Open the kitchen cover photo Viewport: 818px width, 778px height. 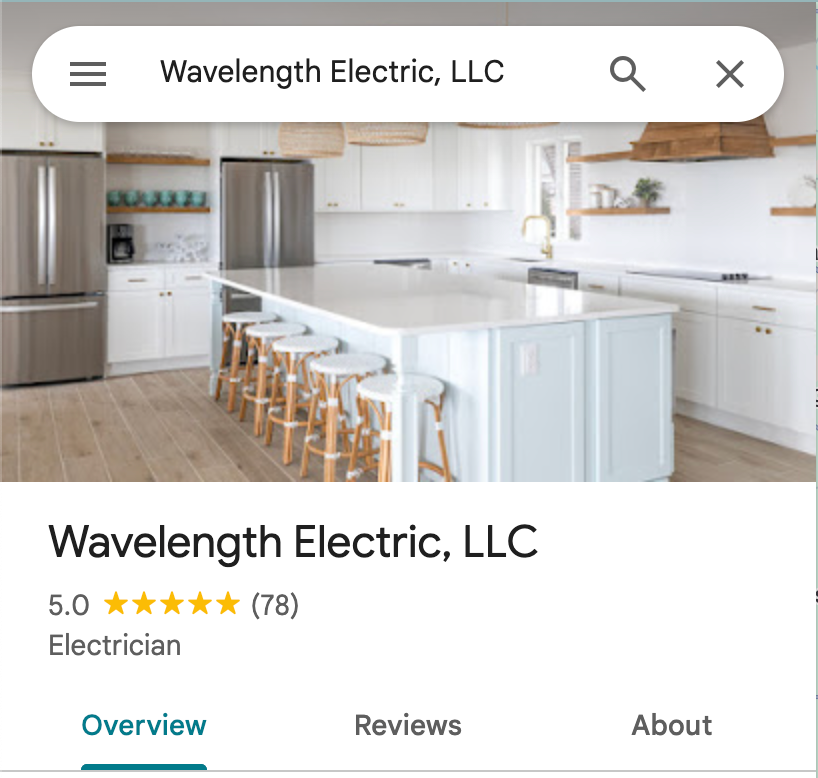(408, 302)
